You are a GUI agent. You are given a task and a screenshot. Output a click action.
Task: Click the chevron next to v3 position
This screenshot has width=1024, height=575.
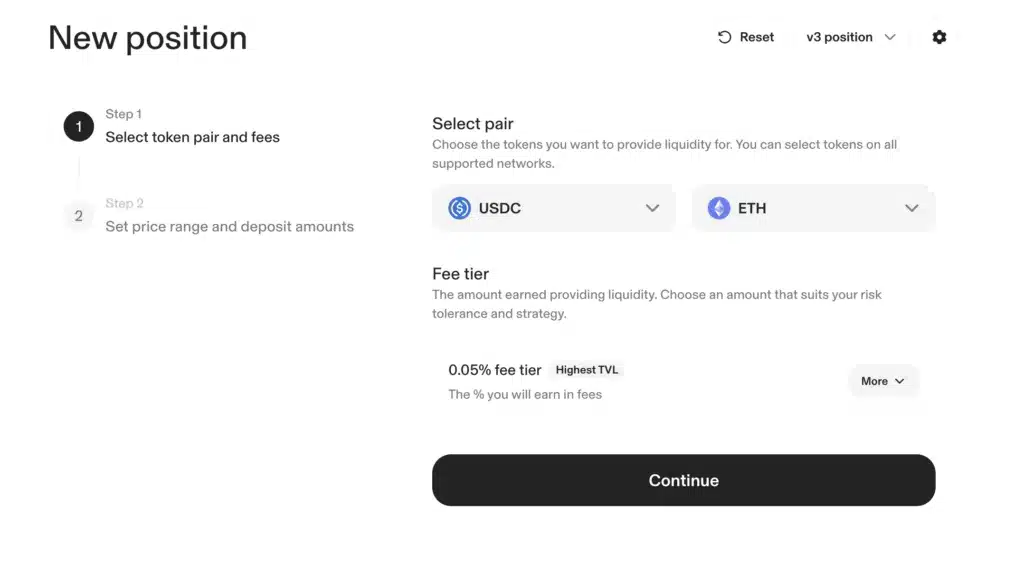coord(889,37)
